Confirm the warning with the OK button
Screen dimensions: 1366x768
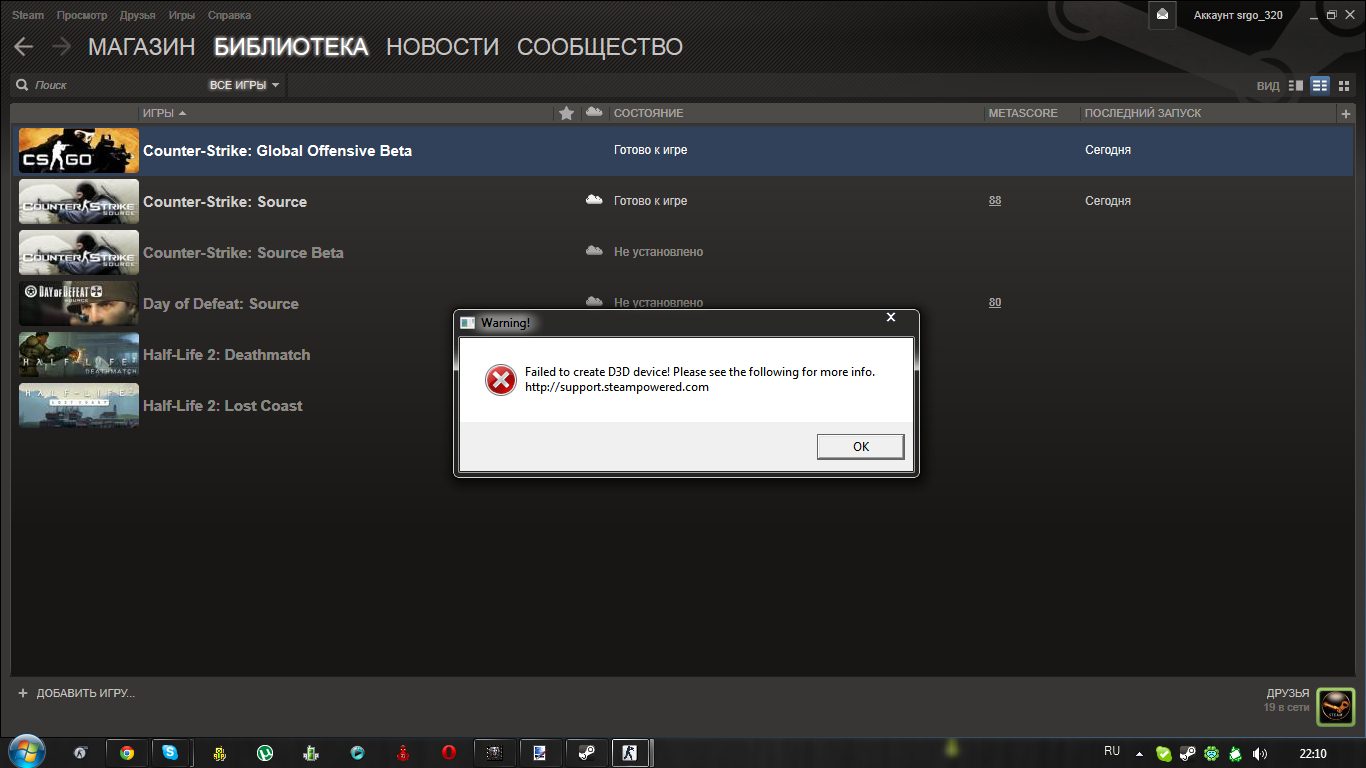coord(860,446)
